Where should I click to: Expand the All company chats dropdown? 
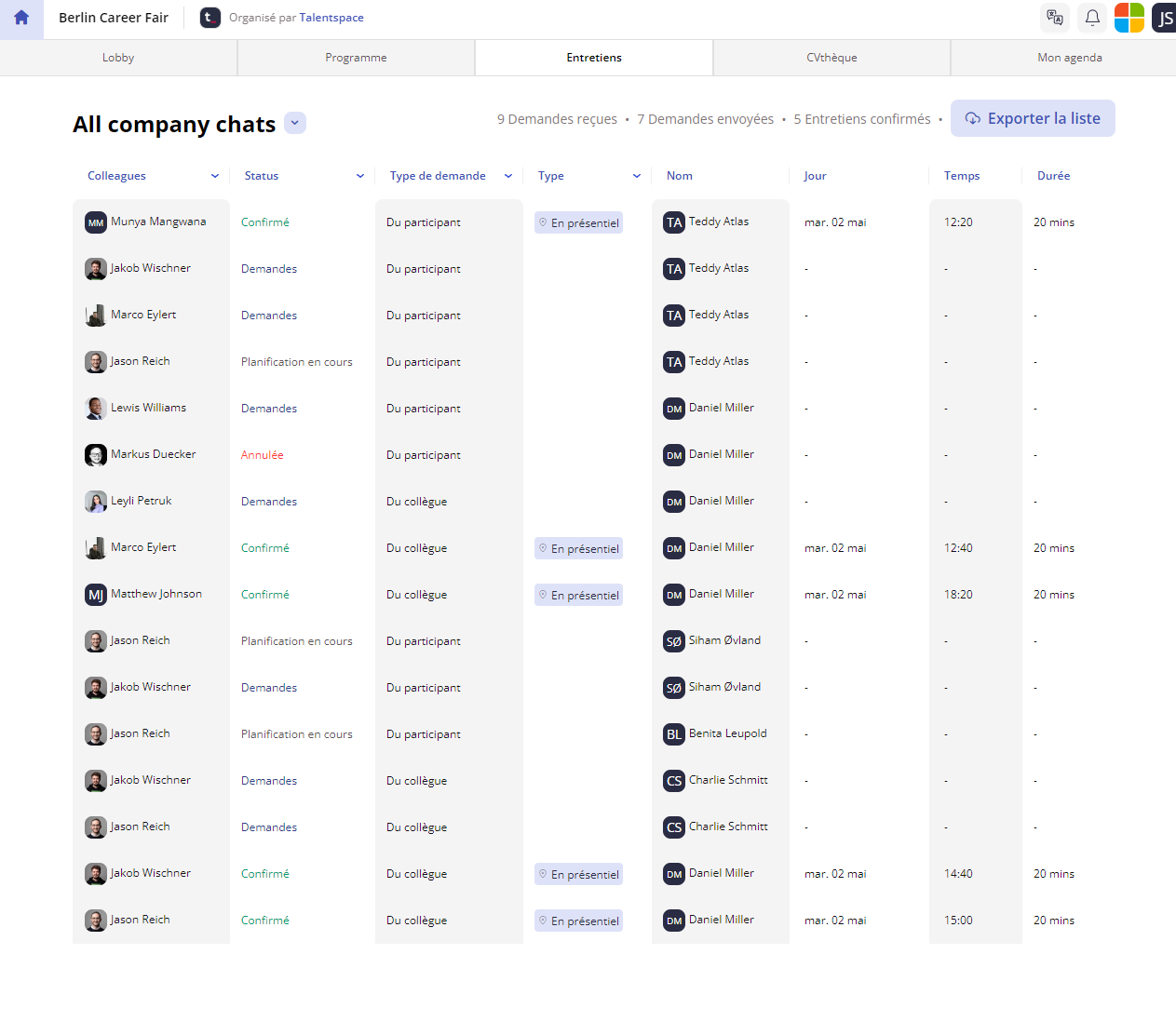pos(295,123)
